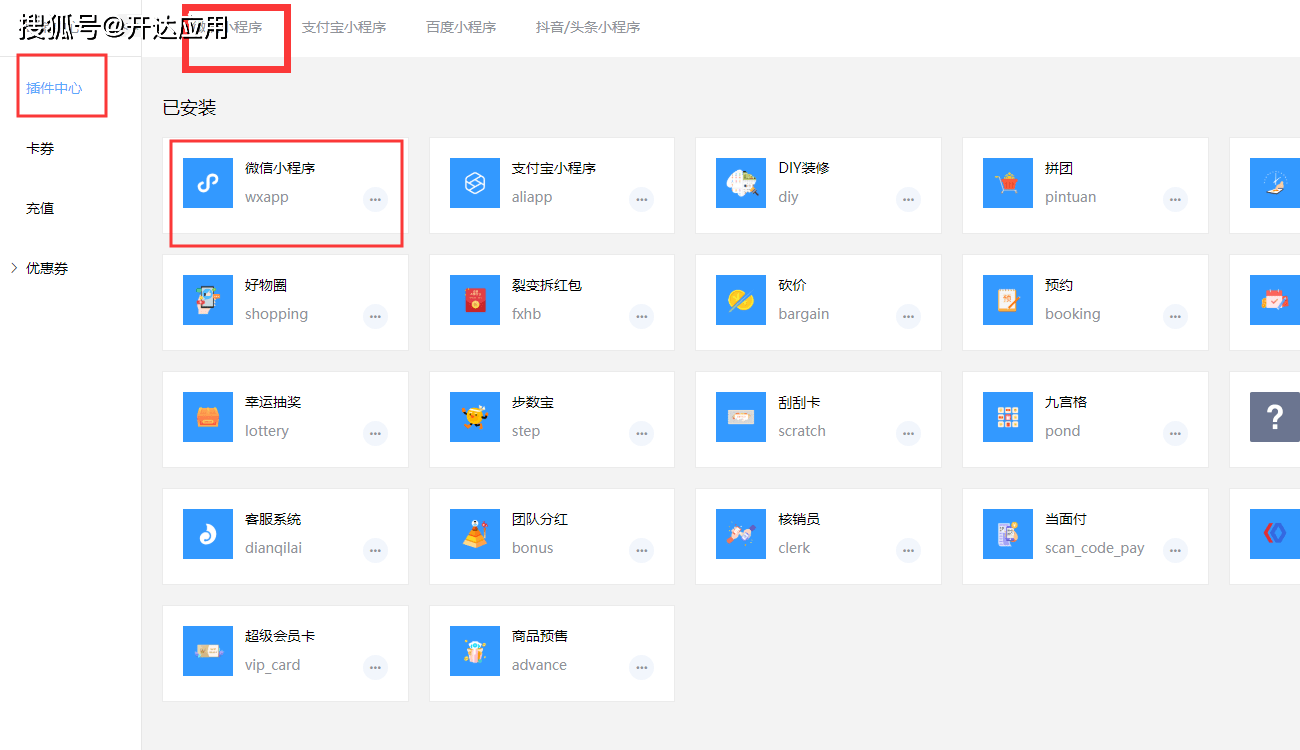Screen dimensions: 1300x750
Task: Open more options for 幸运抽奖
Action: point(375,433)
